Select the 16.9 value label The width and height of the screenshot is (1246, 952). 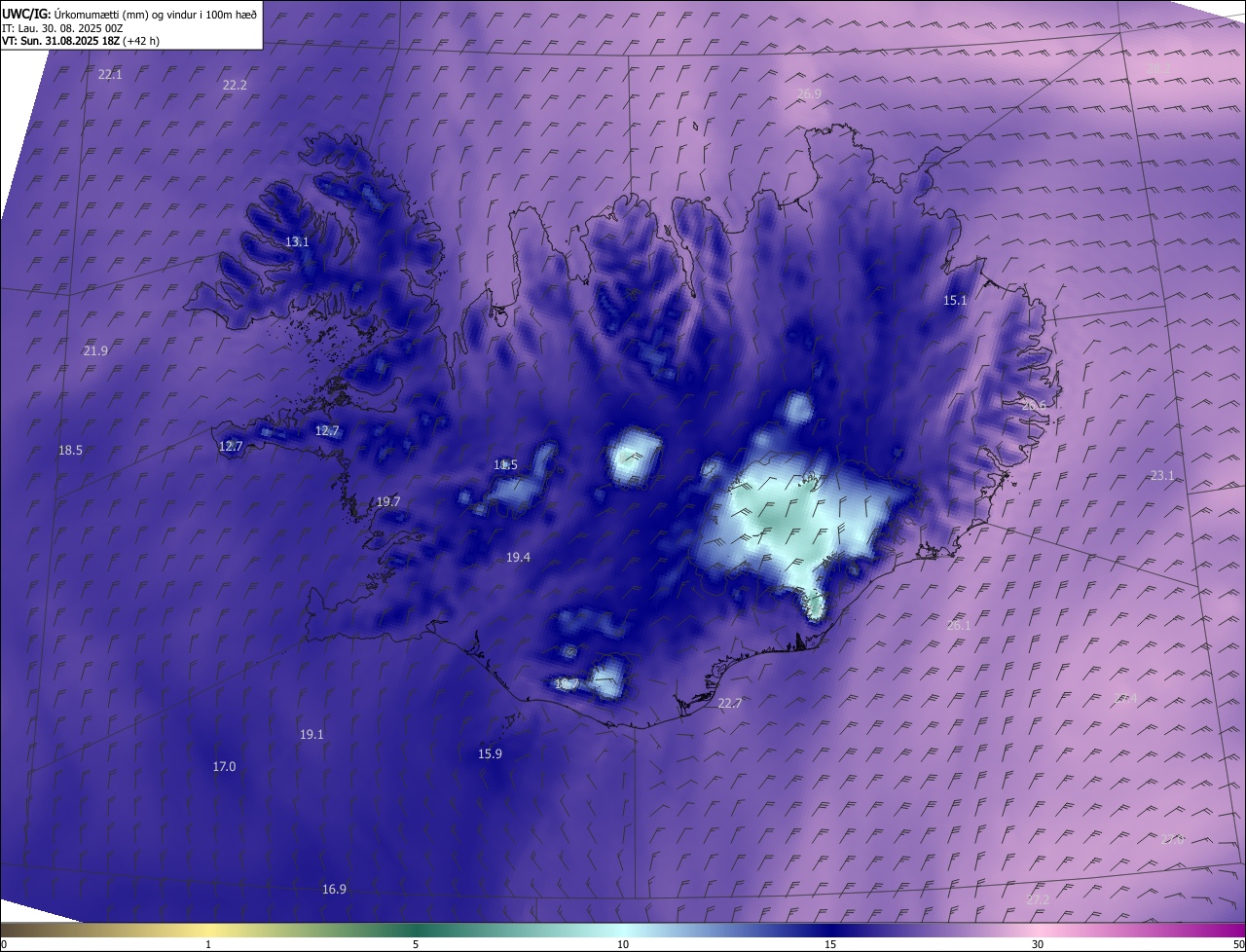tap(334, 889)
